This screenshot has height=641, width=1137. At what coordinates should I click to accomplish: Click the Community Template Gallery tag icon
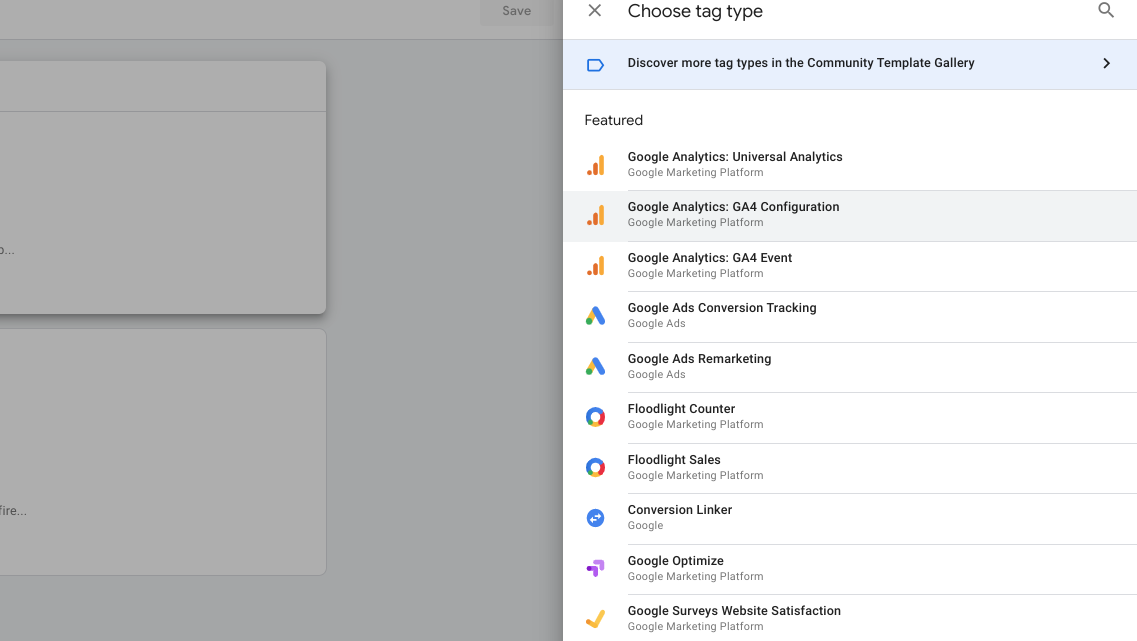click(595, 65)
